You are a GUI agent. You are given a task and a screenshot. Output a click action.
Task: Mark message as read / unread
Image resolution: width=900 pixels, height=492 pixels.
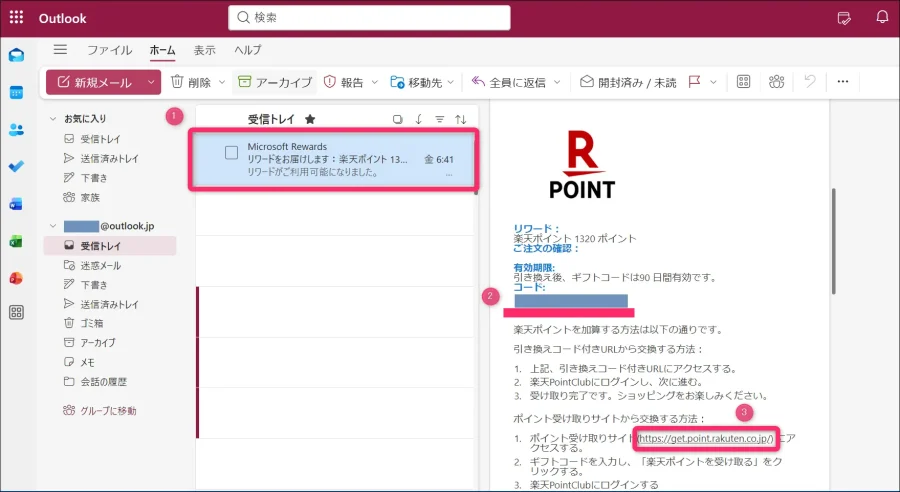[628, 82]
